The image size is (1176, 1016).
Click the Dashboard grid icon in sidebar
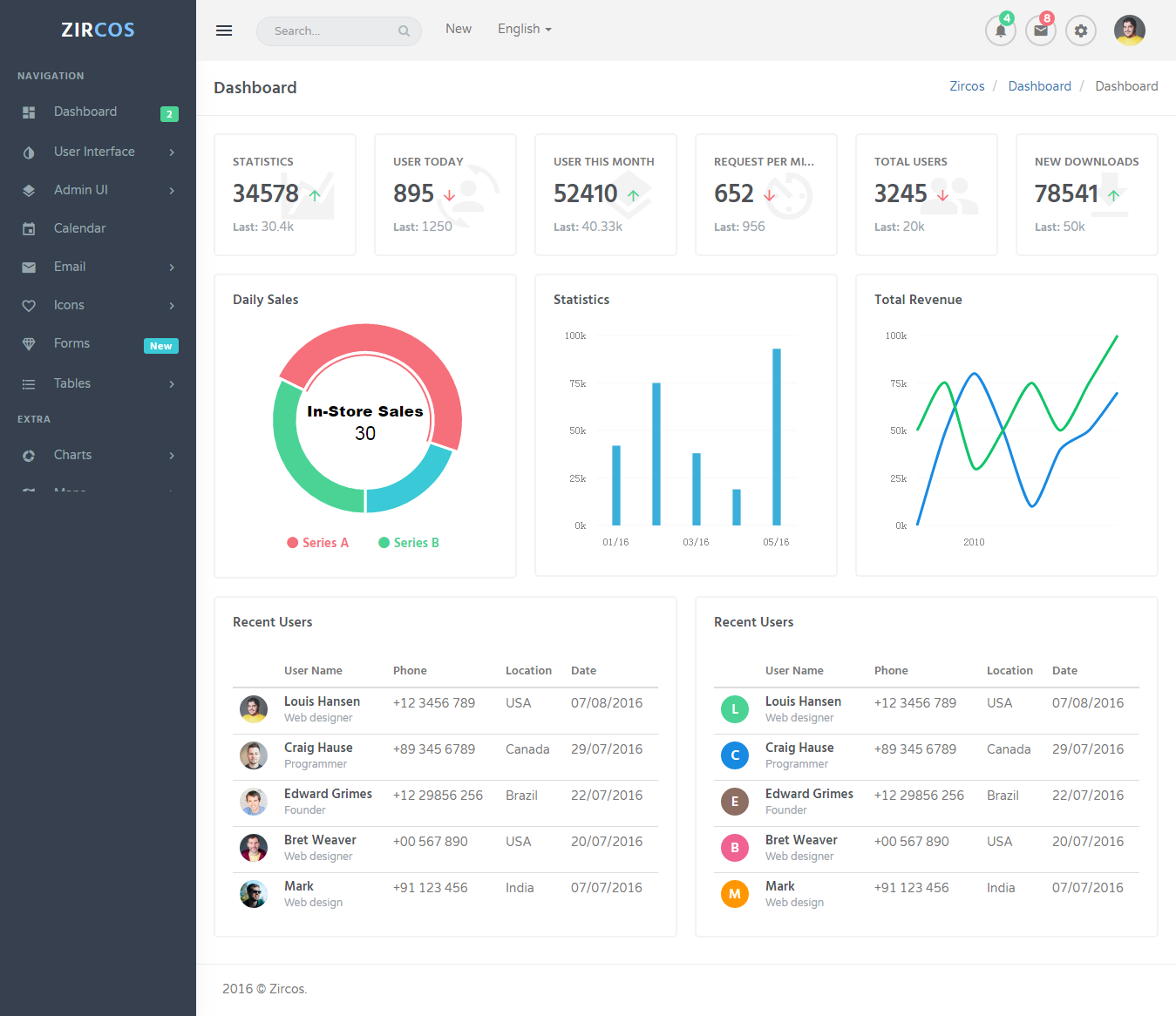(29, 112)
